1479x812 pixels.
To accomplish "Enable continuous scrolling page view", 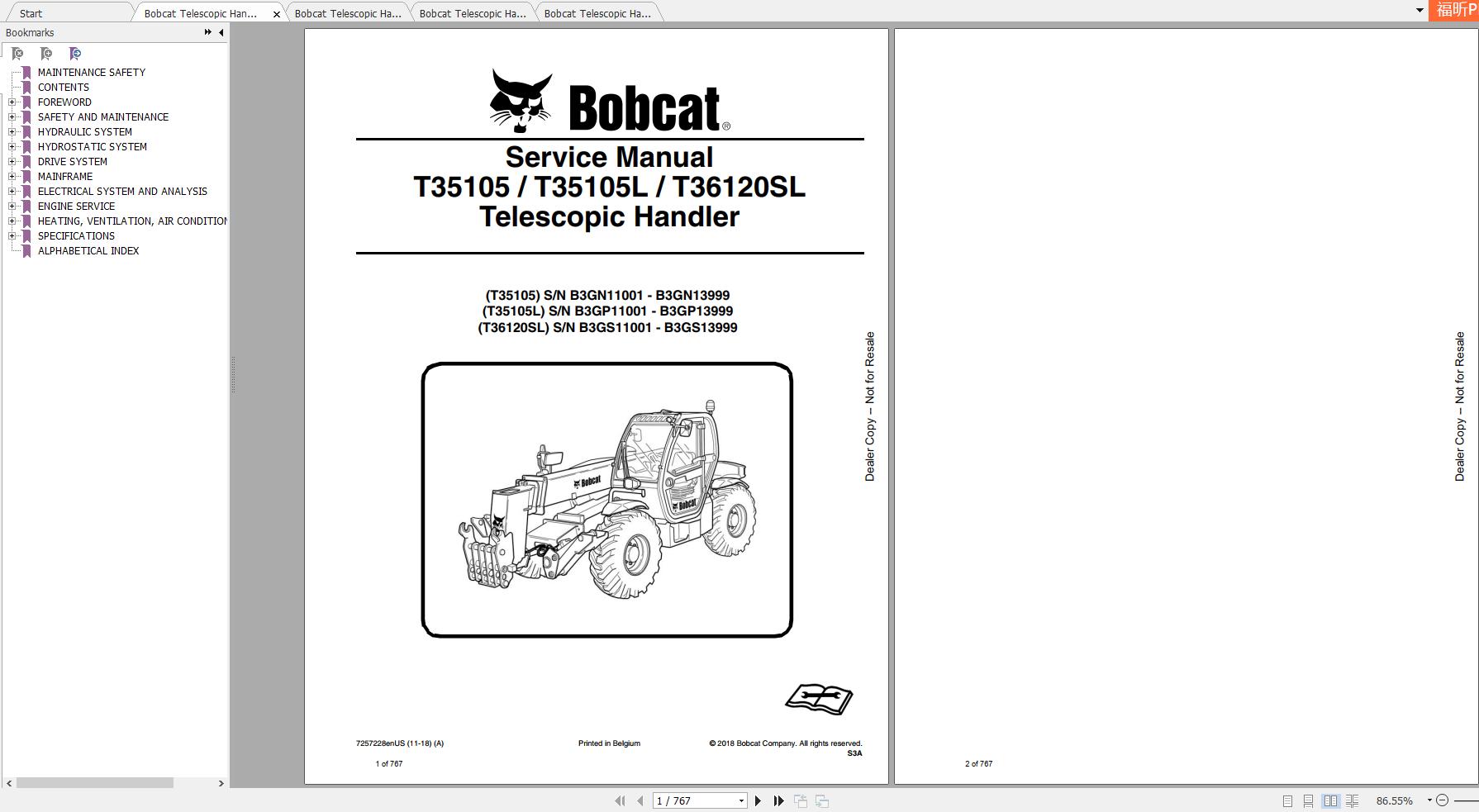I will [x=1308, y=800].
